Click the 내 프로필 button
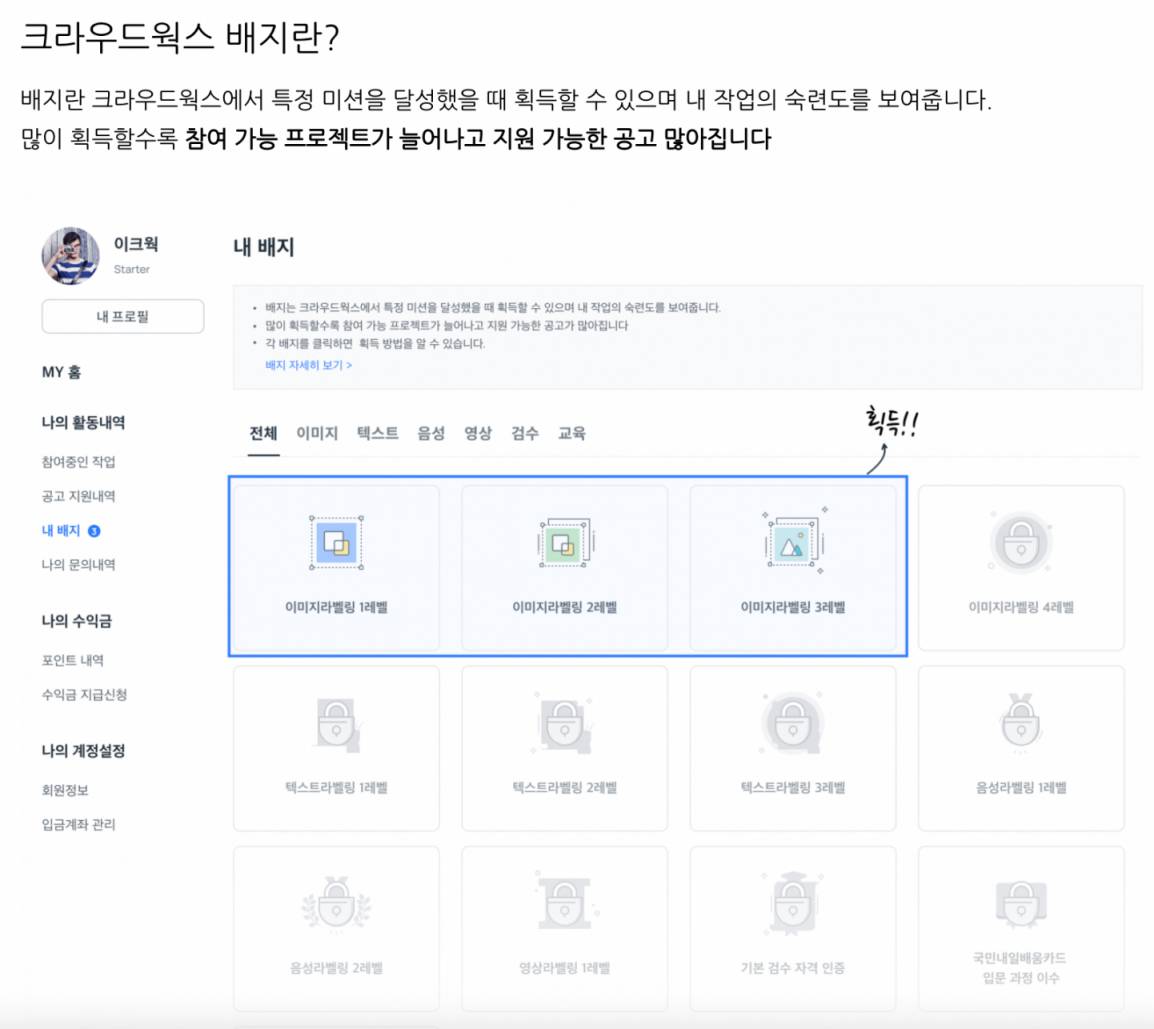Viewport: 1154px width, 1029px height. [122, 316]
